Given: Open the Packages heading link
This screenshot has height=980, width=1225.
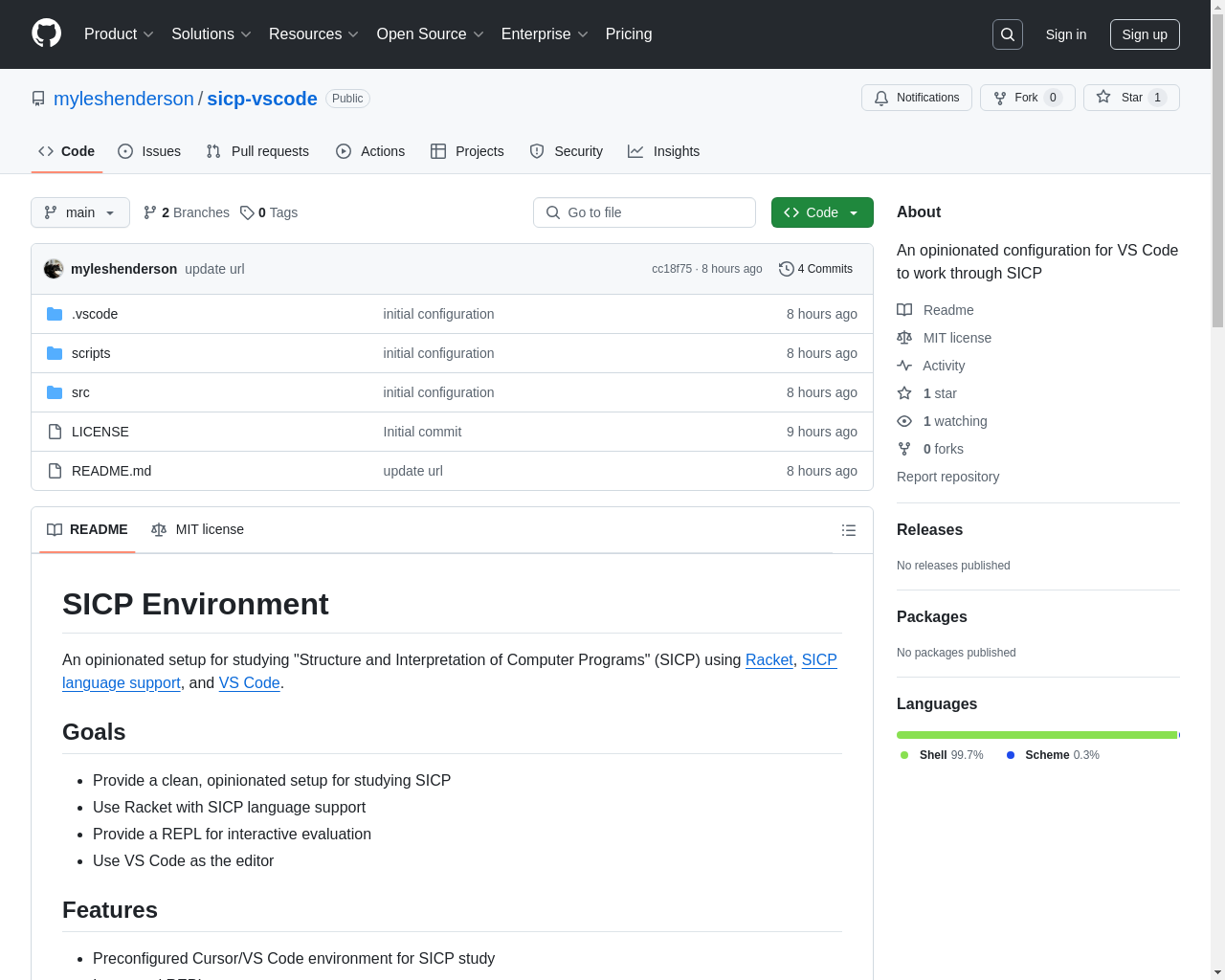Looking at the screenshot, I should pos(932,616).
